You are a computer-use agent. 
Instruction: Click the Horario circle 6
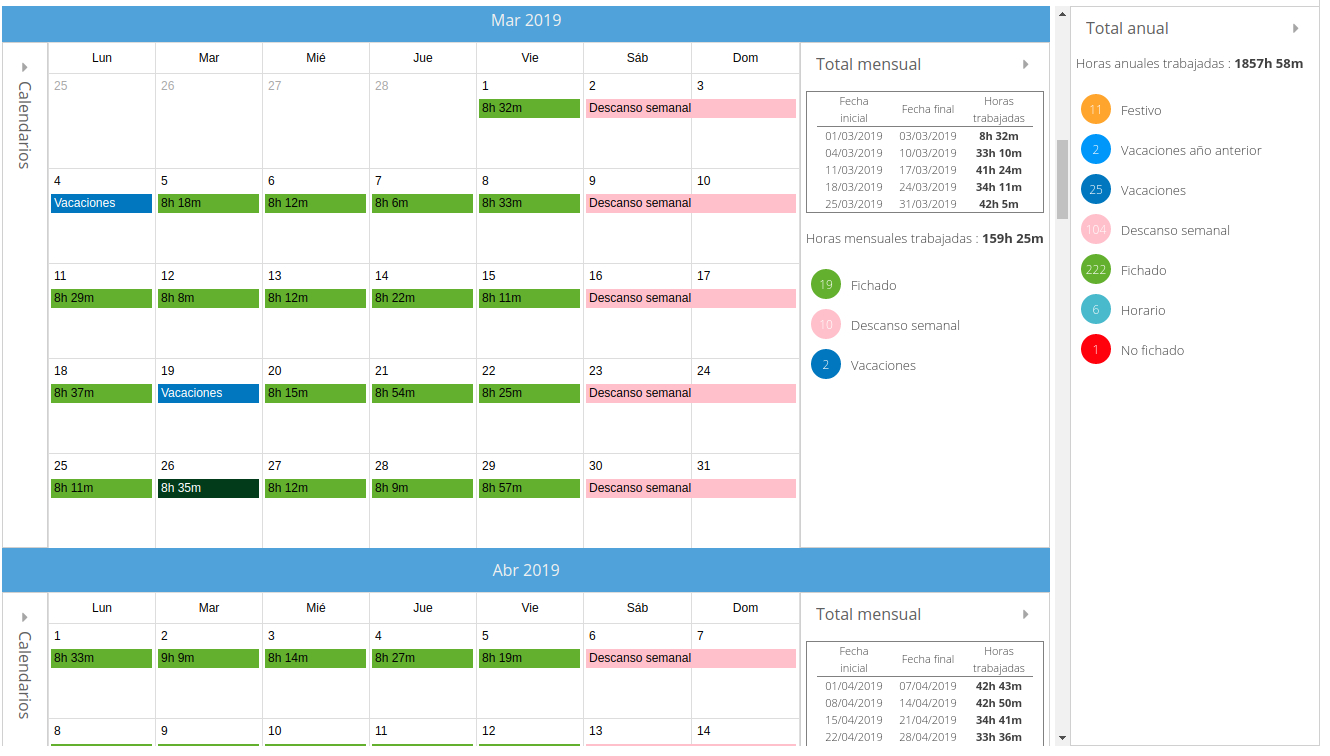(x=1096, y=310)
